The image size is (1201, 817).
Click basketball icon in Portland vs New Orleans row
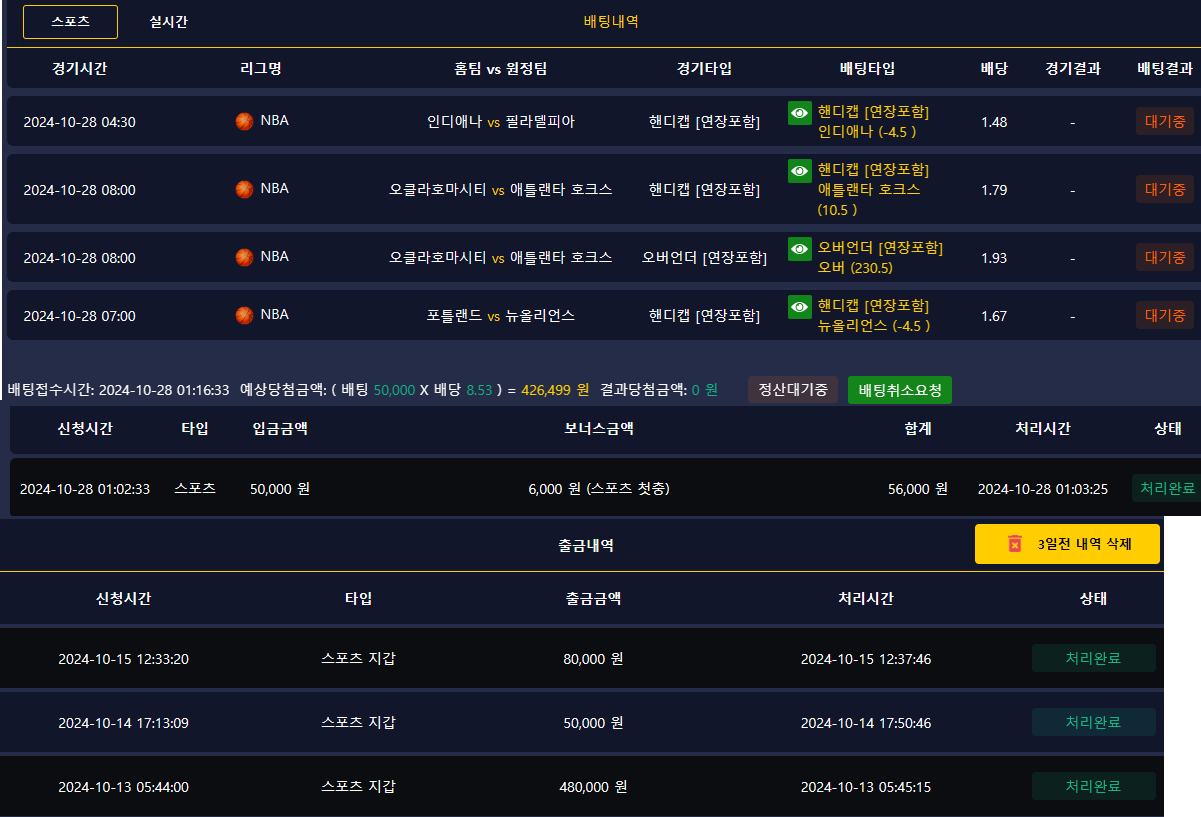pos(244,315)
